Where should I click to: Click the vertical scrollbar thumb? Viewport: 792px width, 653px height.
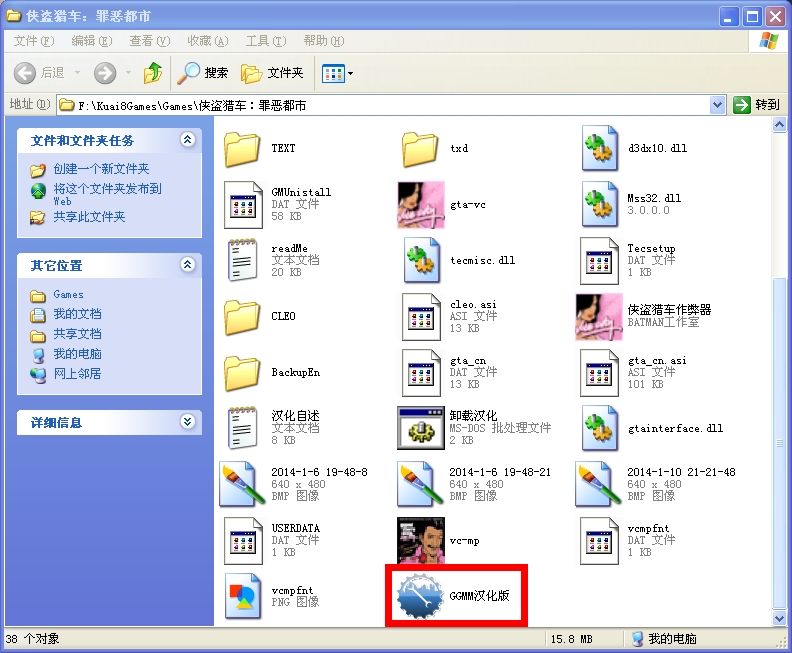tap(779, 443)
